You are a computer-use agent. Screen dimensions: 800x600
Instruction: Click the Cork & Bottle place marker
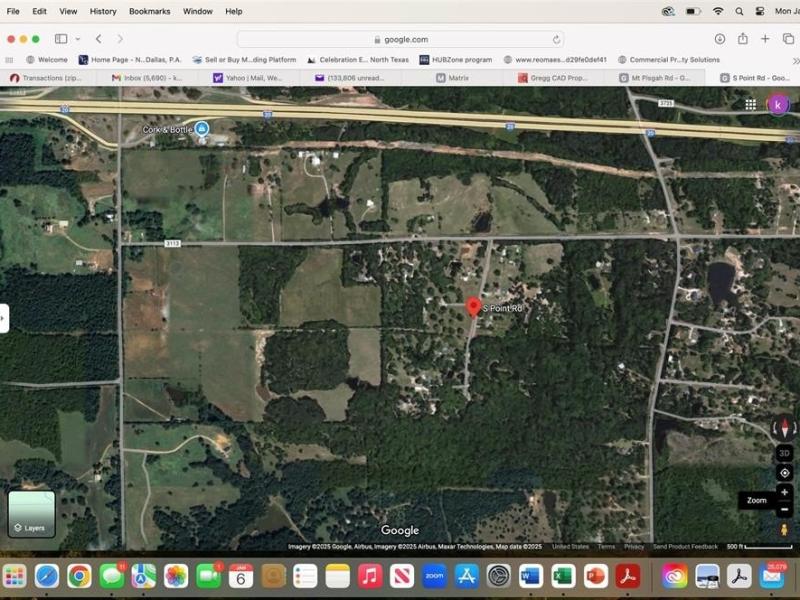[201, 129]
